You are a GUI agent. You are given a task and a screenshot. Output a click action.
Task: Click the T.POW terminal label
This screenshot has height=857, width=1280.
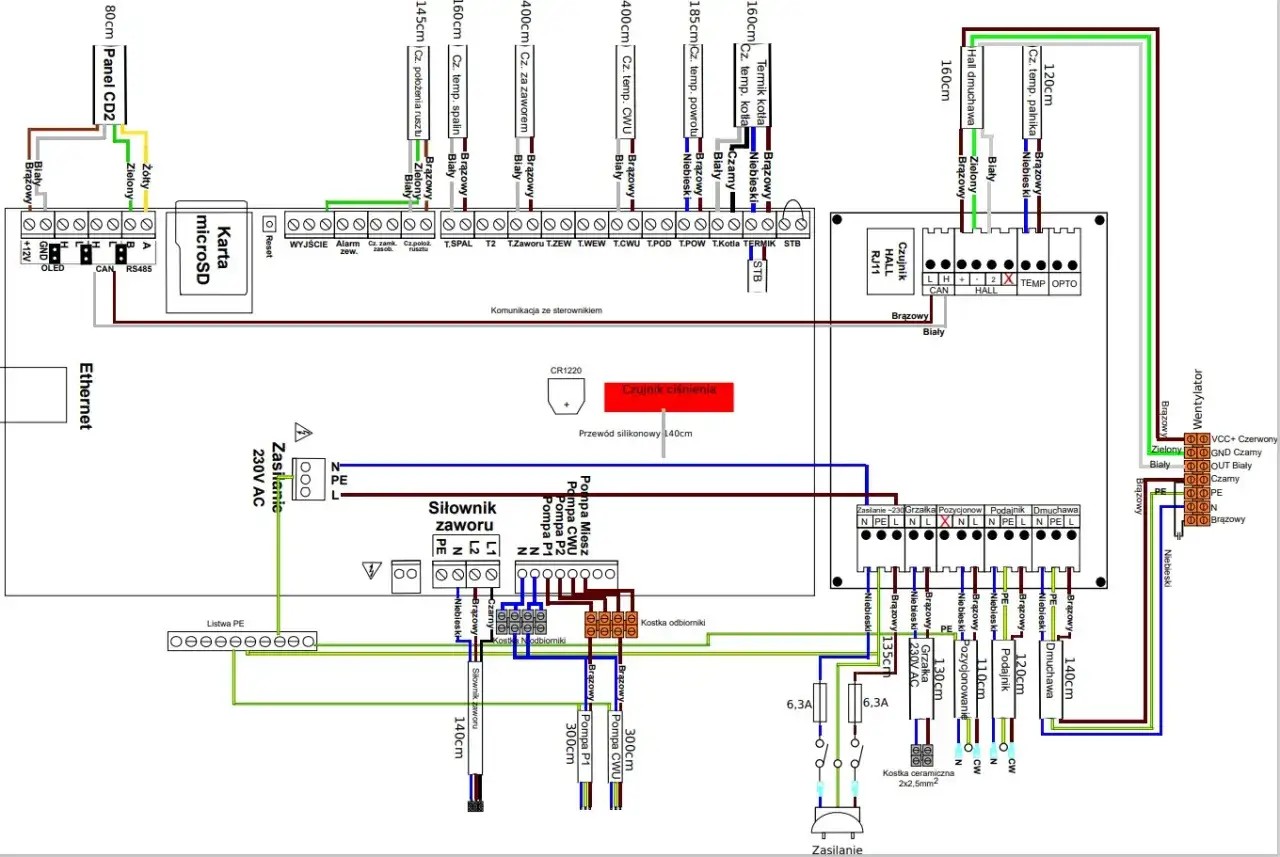click(692, 243)
